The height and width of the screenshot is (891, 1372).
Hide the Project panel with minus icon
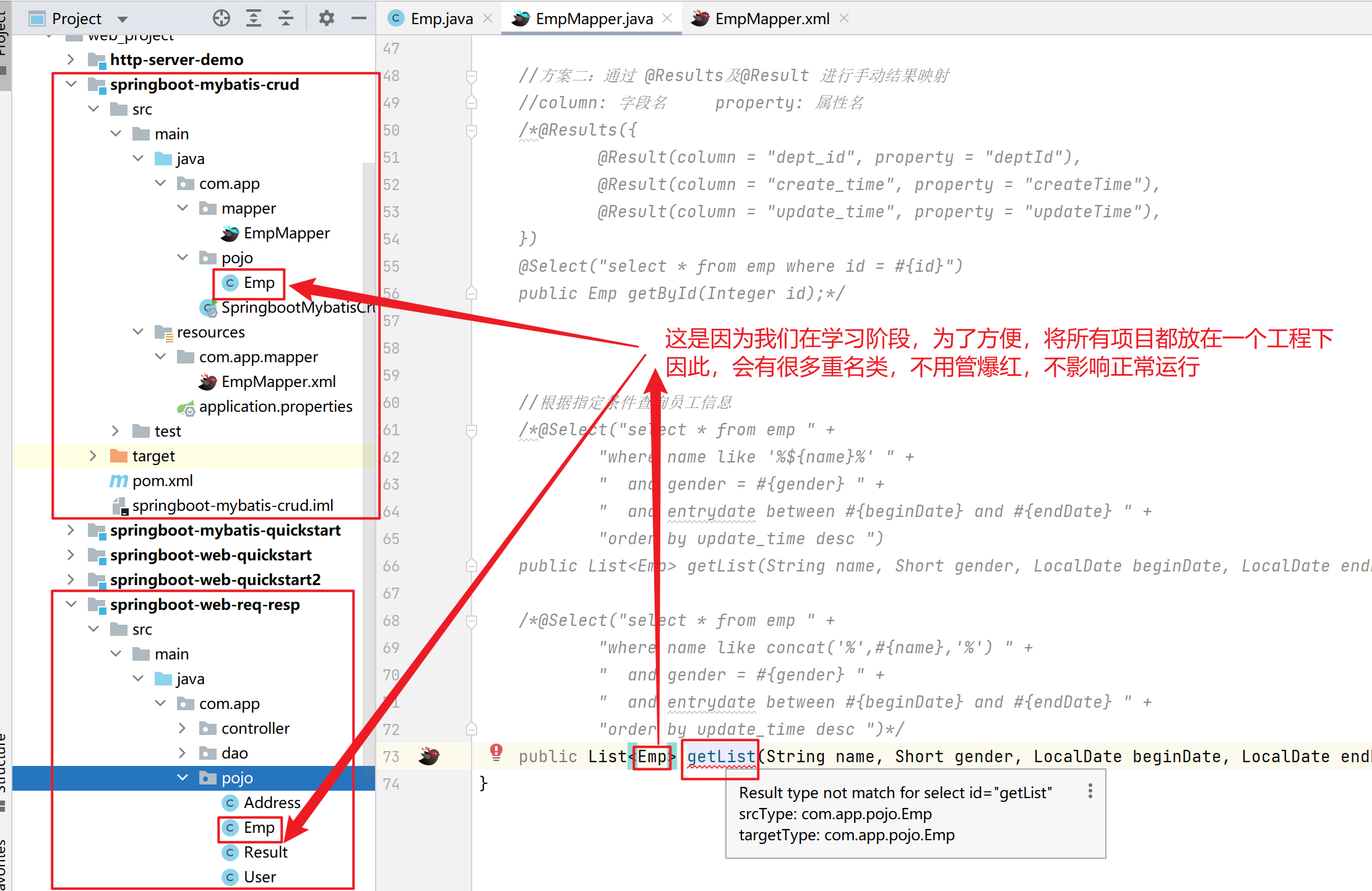tap(359, 19)
